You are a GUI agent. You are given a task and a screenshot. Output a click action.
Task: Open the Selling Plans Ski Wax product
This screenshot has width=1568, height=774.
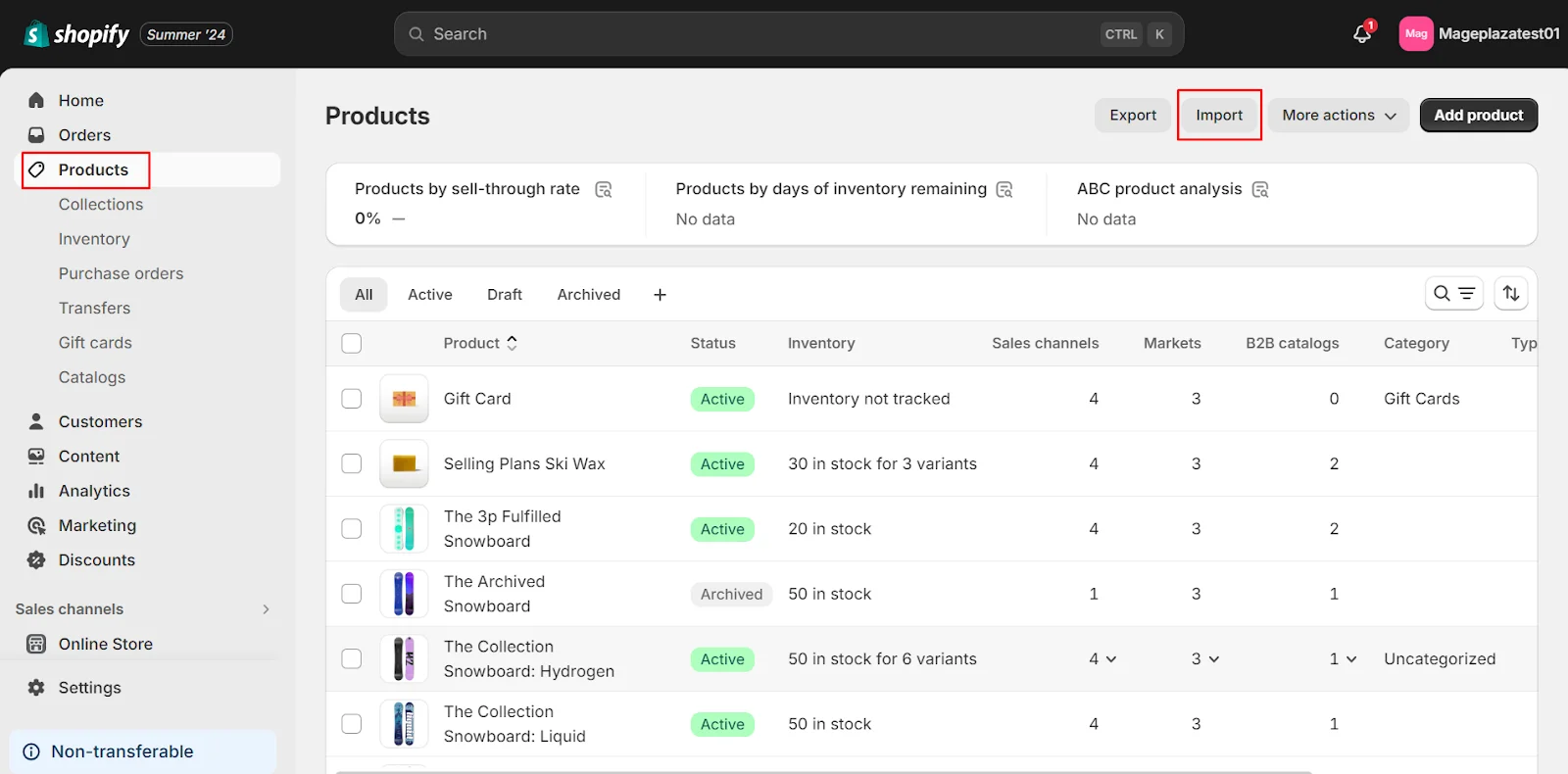tap(524, 463)
